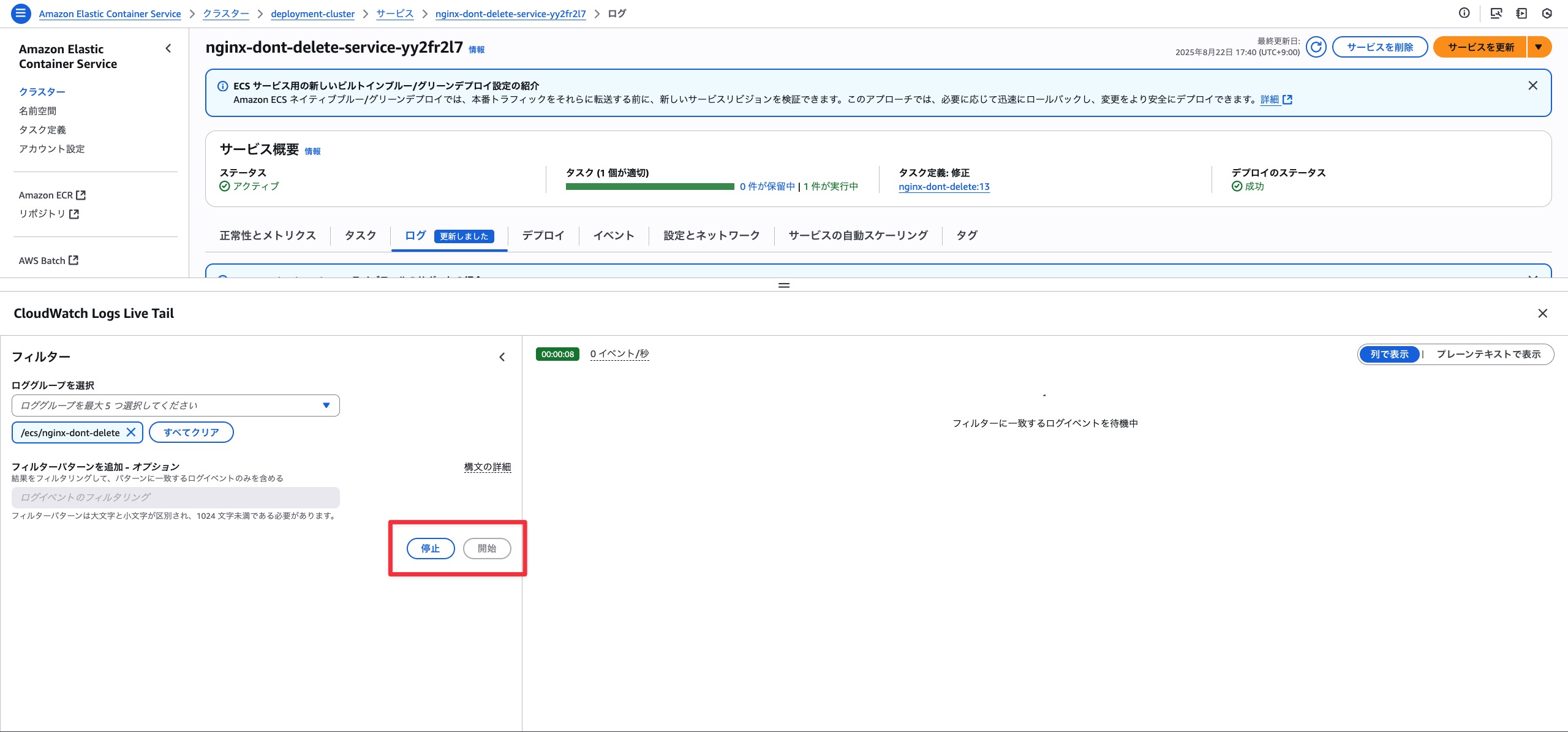Click the green tasks progress bar
This screenshot has height=732, width=1568.
650,187
